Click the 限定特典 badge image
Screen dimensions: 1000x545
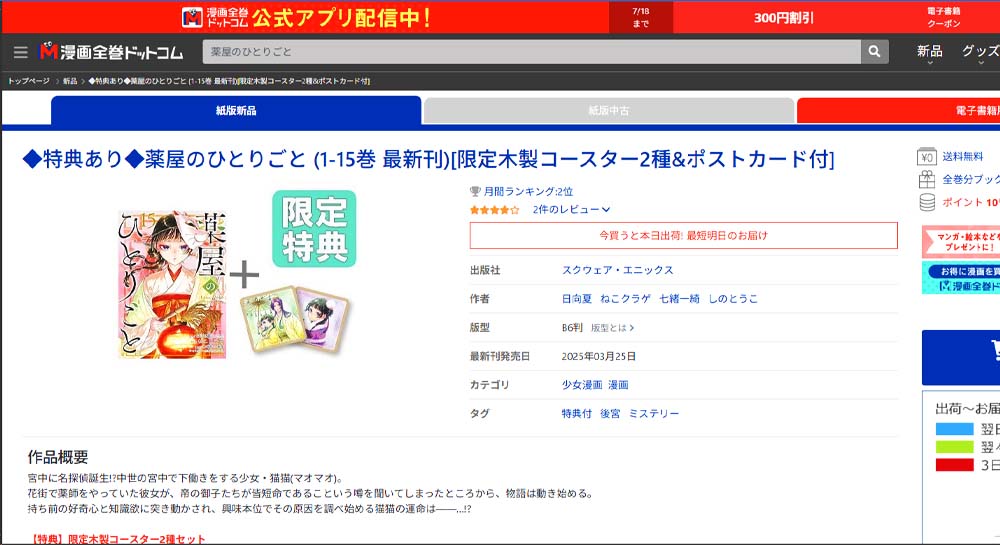pos(314,229)
